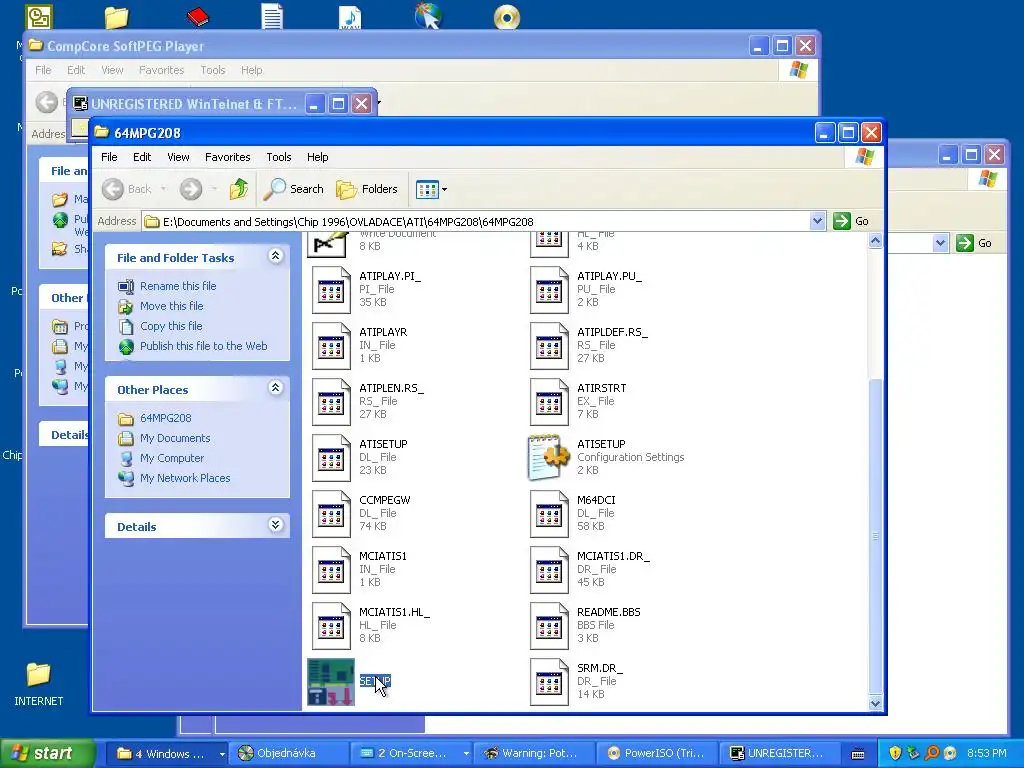Click Copy this file link

(171, 326)
